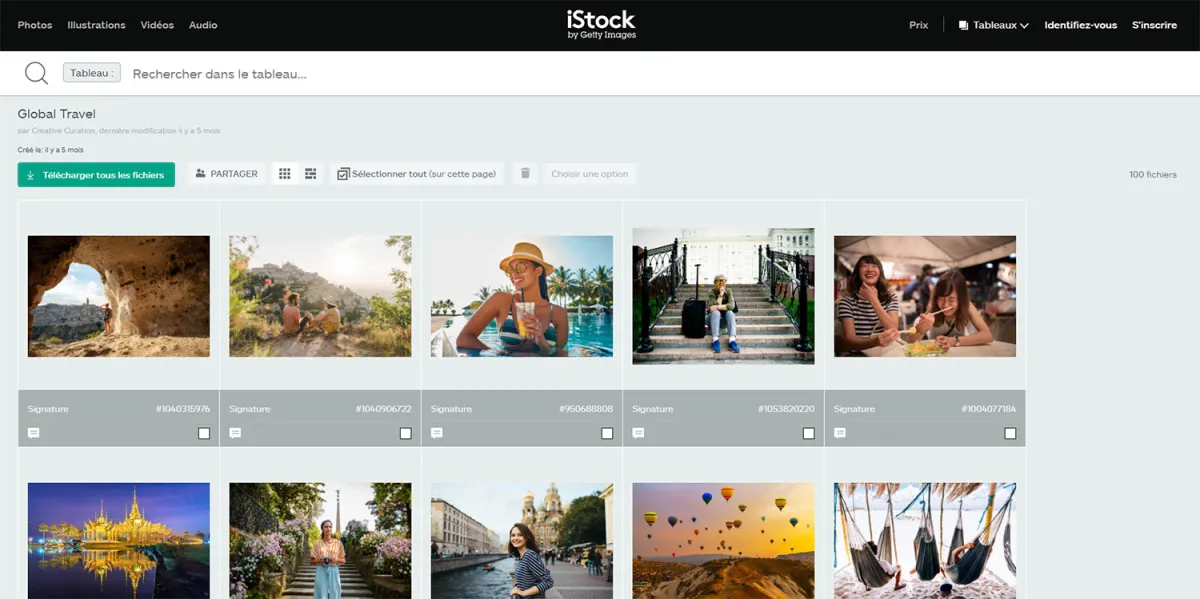
Task: Open comments on image #1004077184
Action: pyautogui.click(x=840, y=433)
